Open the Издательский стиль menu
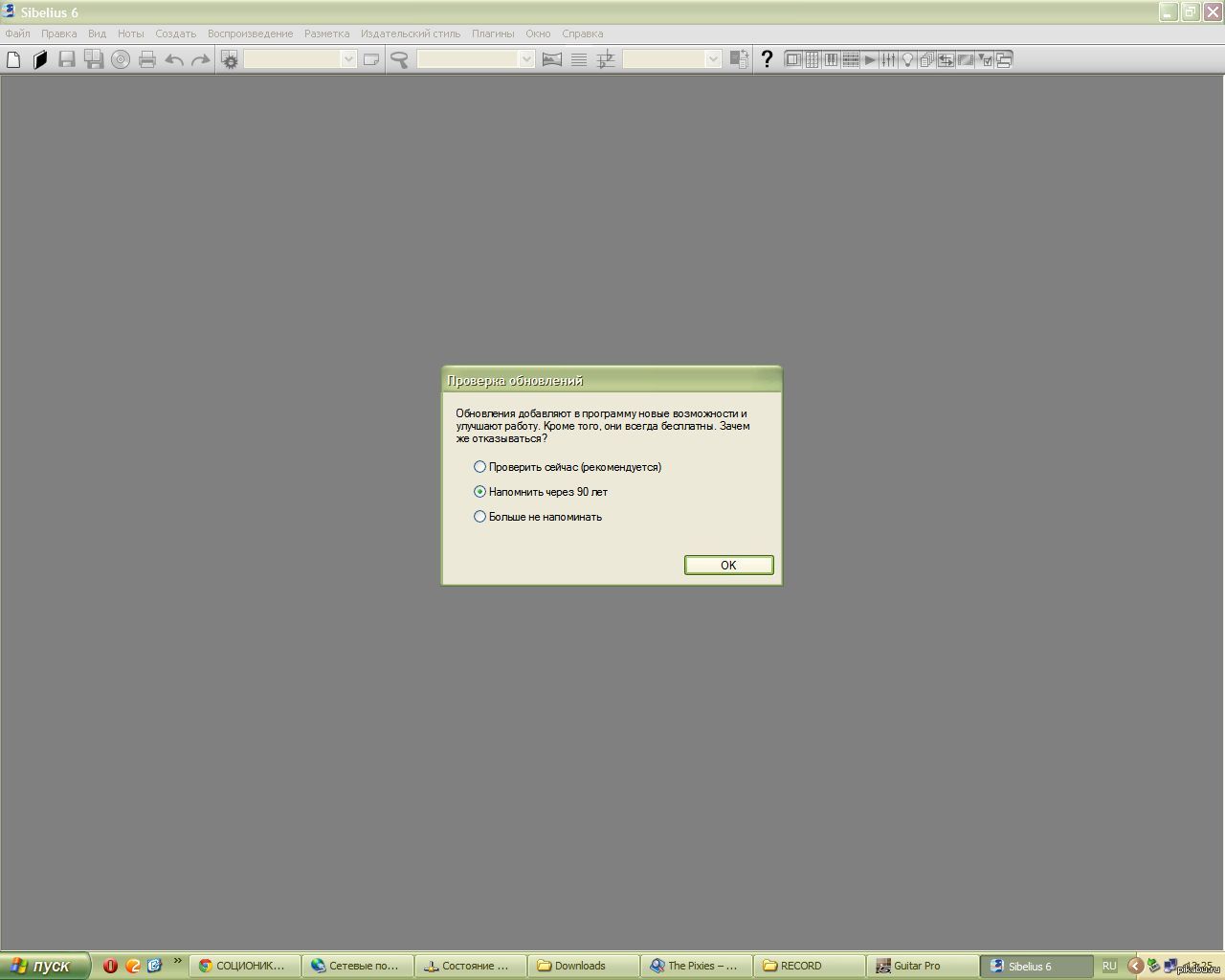Screen dimensions: 1225x980 pos(411,33)
